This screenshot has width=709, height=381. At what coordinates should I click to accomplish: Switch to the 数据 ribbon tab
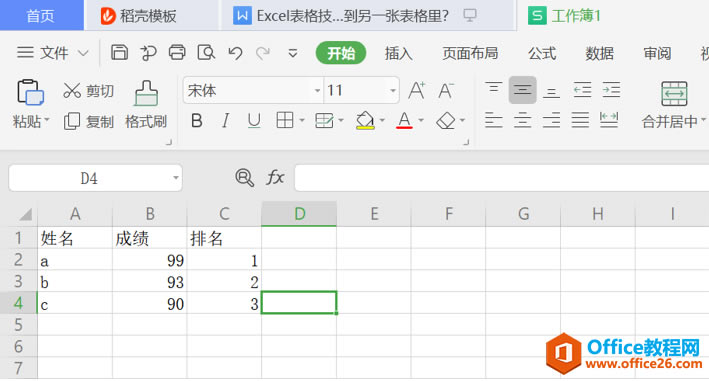pyautogui.click(x=600, y=53)
